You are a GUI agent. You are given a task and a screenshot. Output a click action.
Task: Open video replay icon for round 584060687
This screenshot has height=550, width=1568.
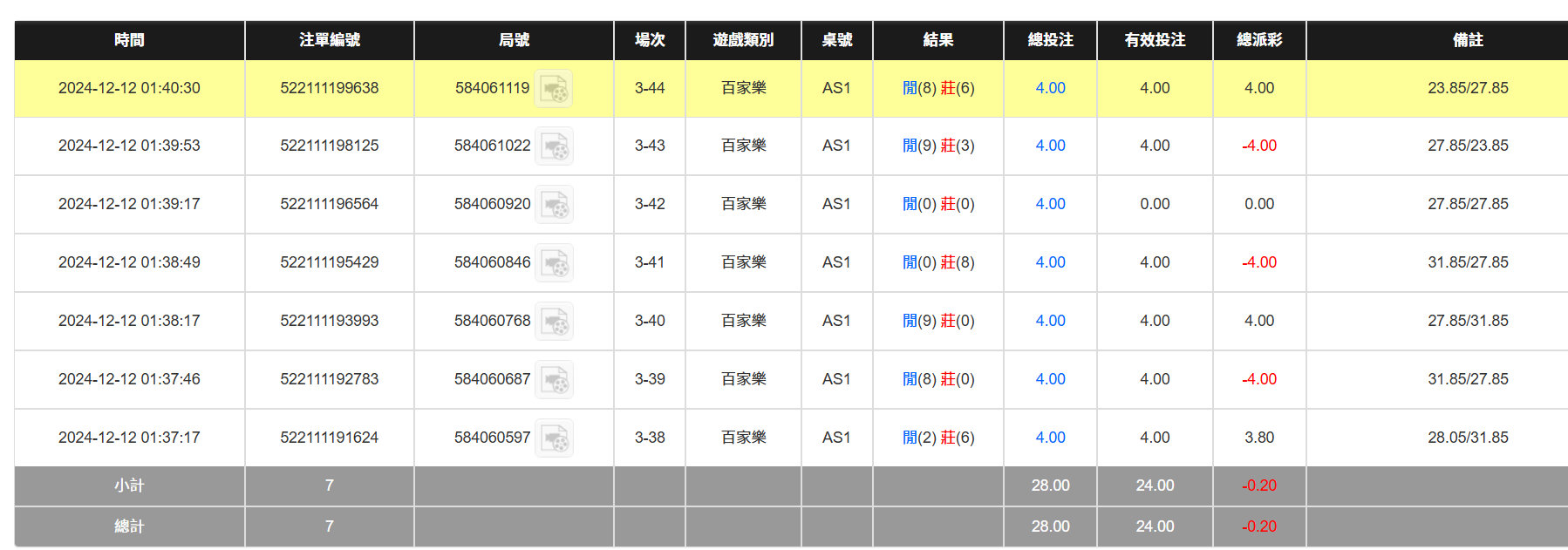(x=553, y=380)
